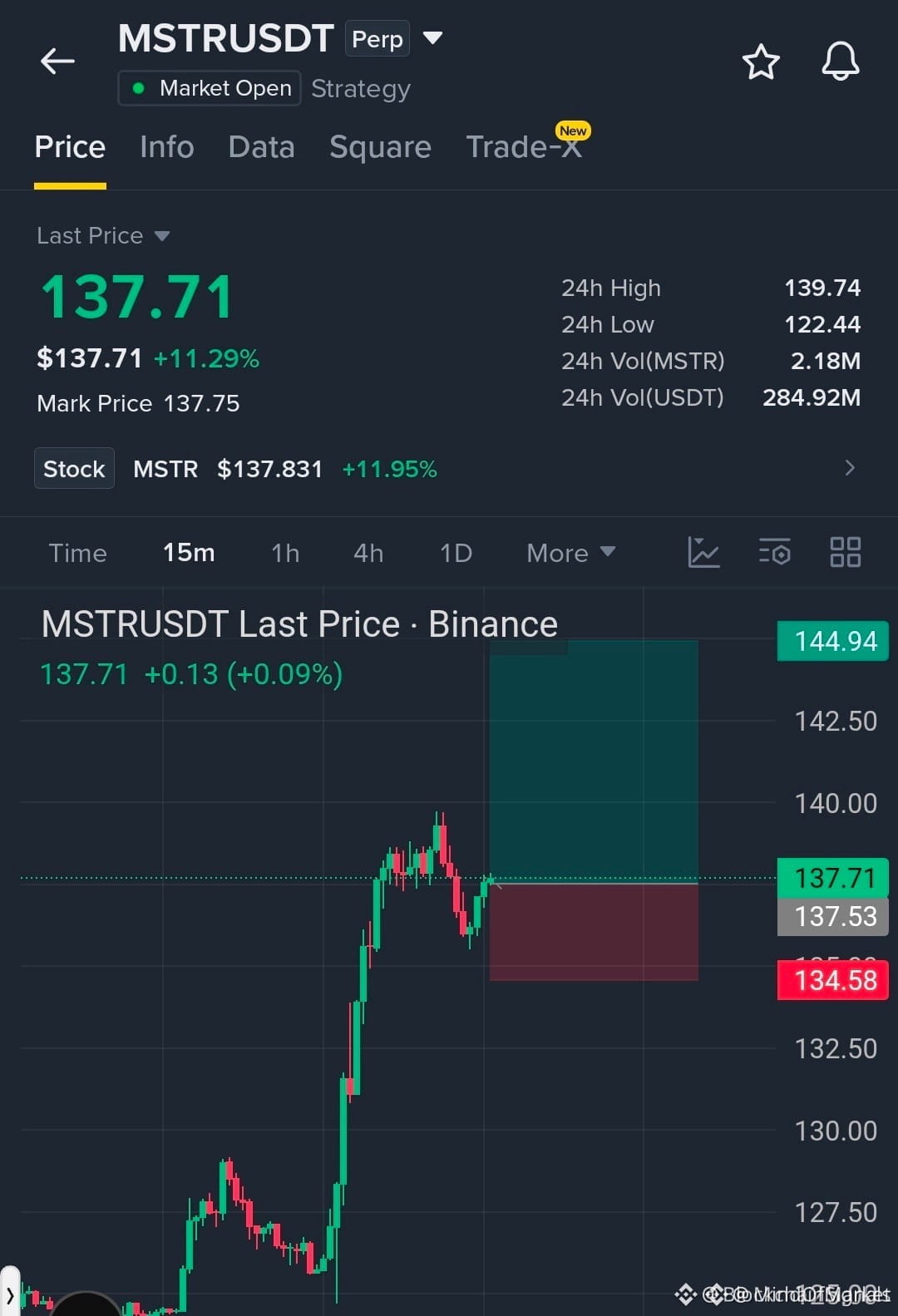This screenshot has height=1316, width=898.
Task: Select the 1D chart interval
Action: point(456,553)
